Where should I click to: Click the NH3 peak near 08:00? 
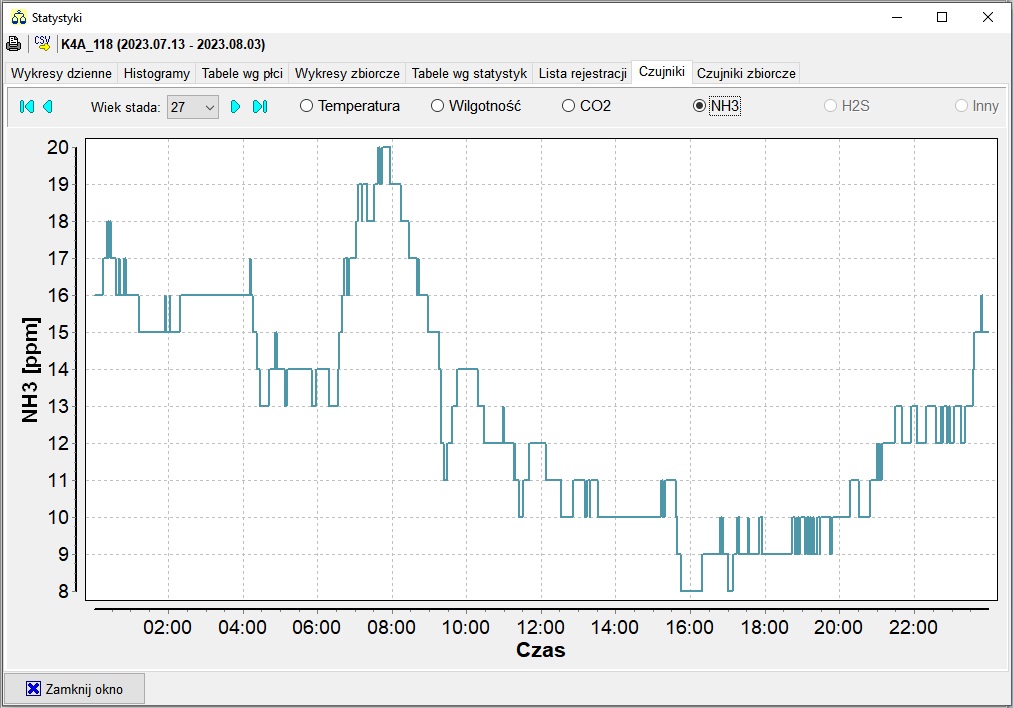point(385,148)
